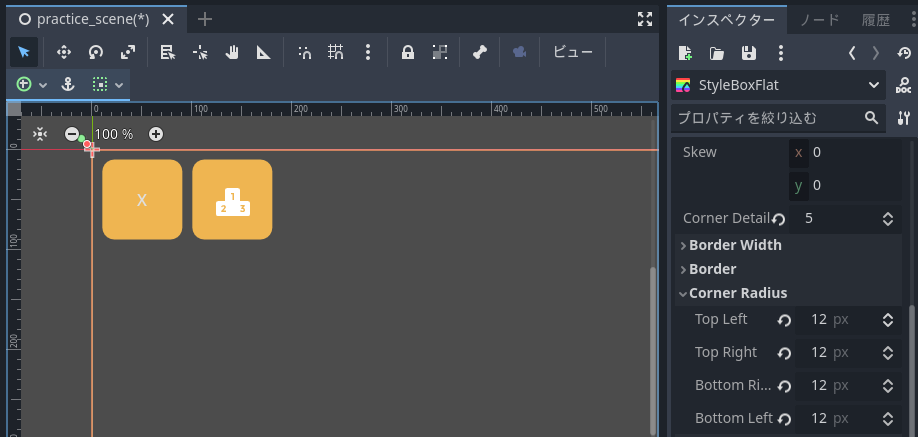
Task: Select the Move mode tool
Action: coord(63,53)
